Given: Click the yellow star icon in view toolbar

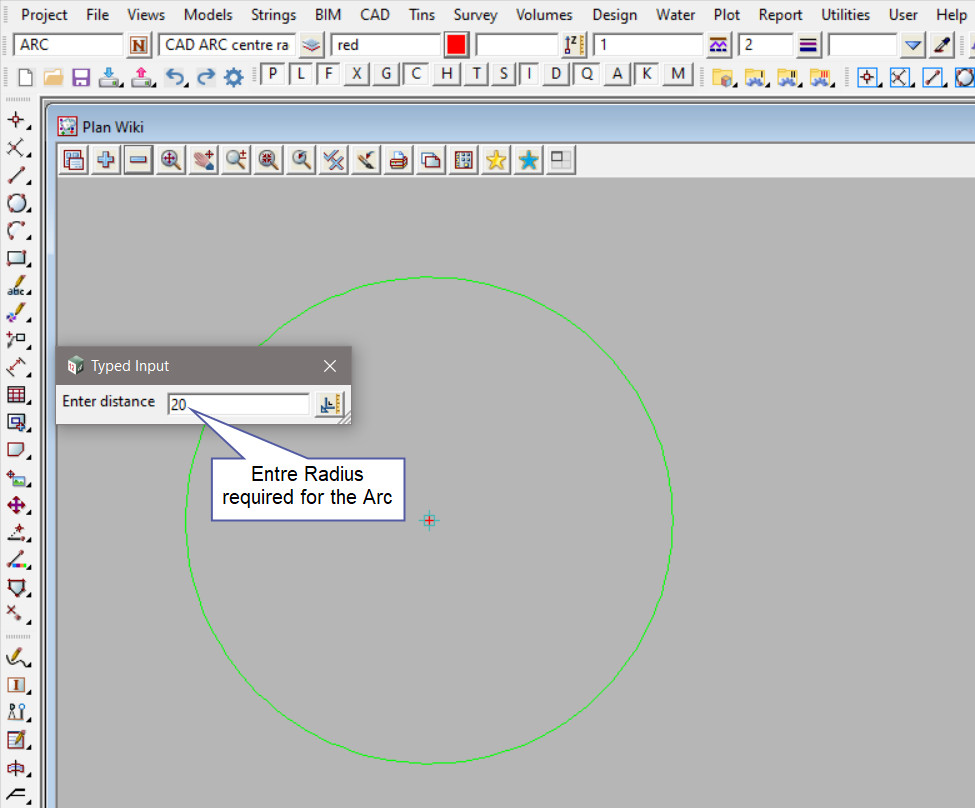Looking at the screenshot, I should point(495,160).
